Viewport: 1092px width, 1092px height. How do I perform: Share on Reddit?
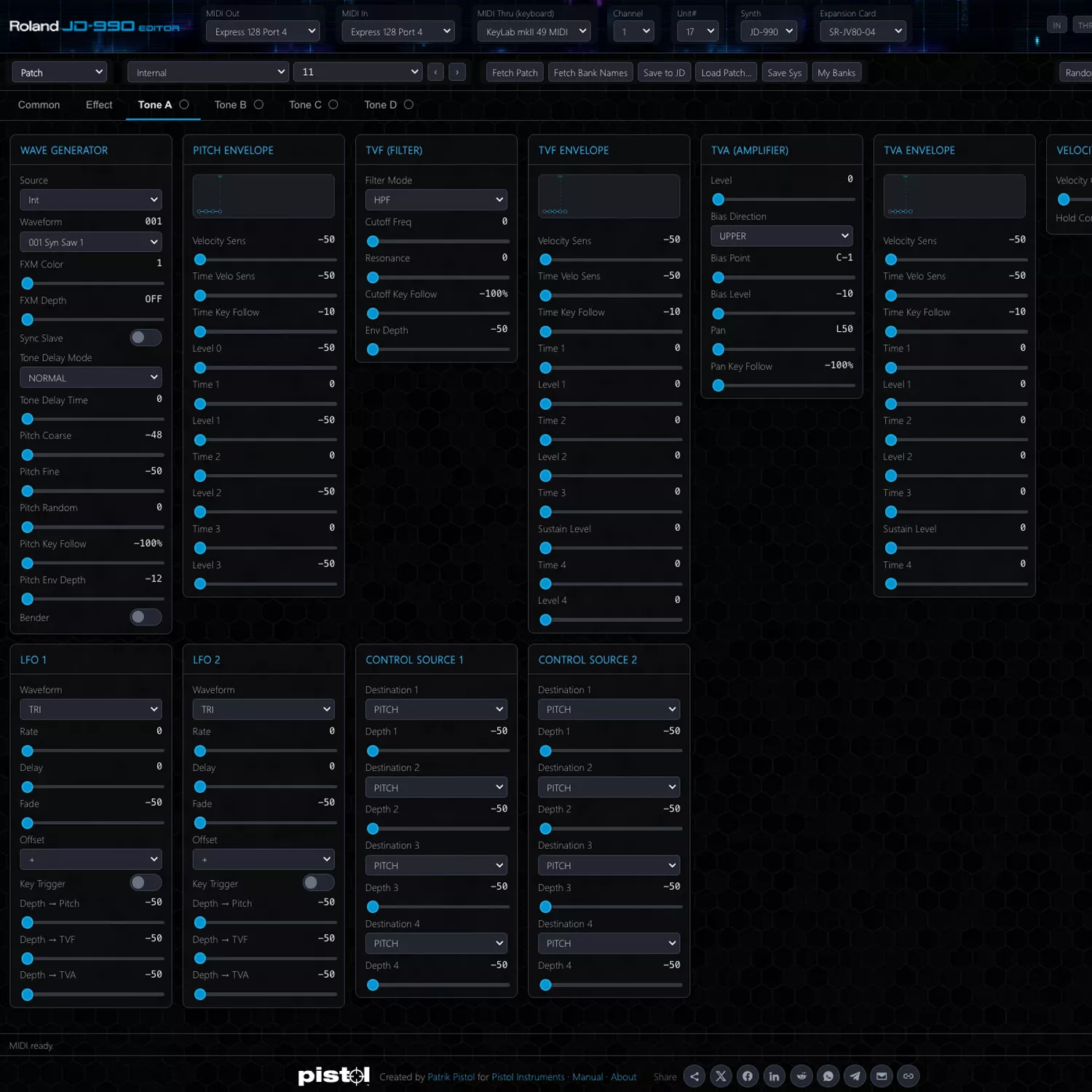[x=802, y=1076]
